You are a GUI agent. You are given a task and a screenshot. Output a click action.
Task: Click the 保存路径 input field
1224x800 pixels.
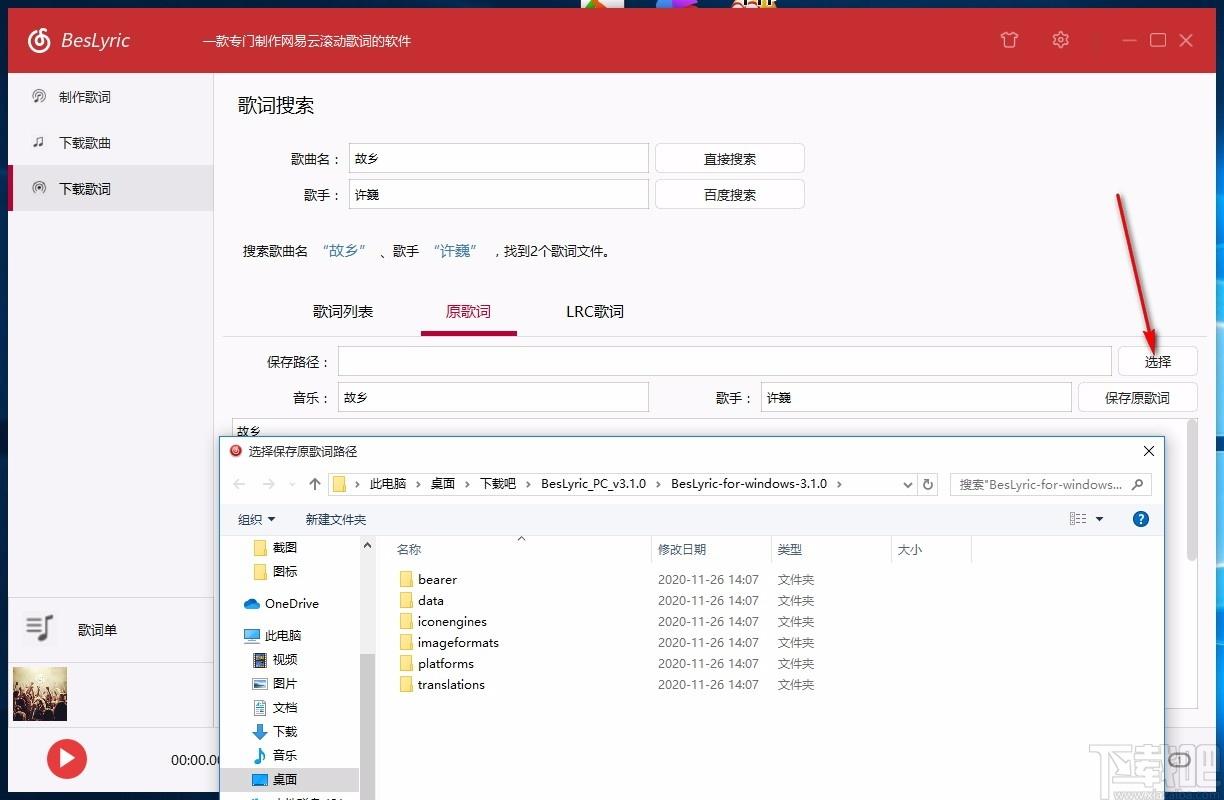pos(725,361)
